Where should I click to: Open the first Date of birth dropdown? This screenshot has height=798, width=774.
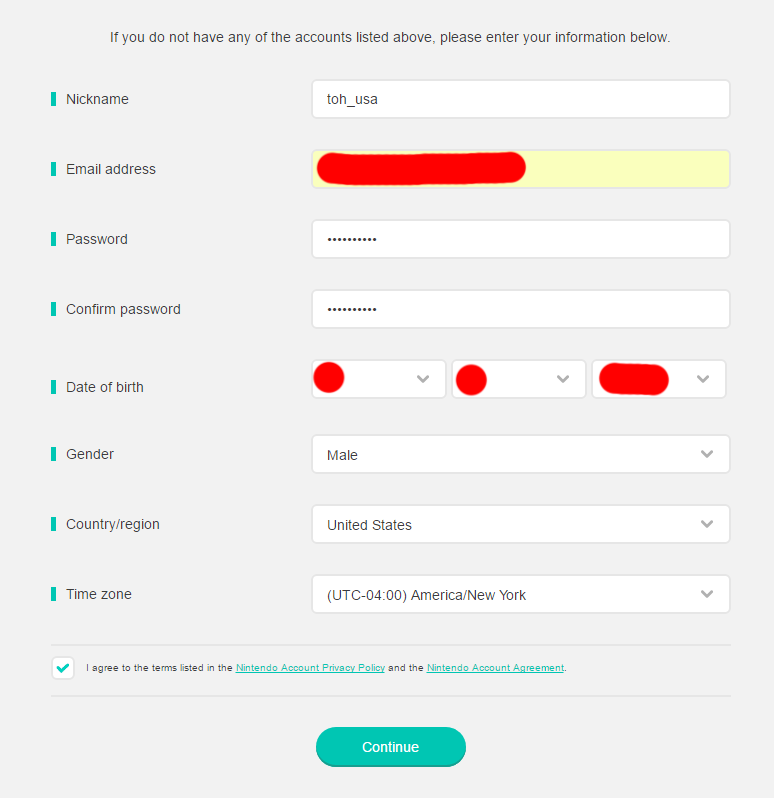tap(378, 379)
